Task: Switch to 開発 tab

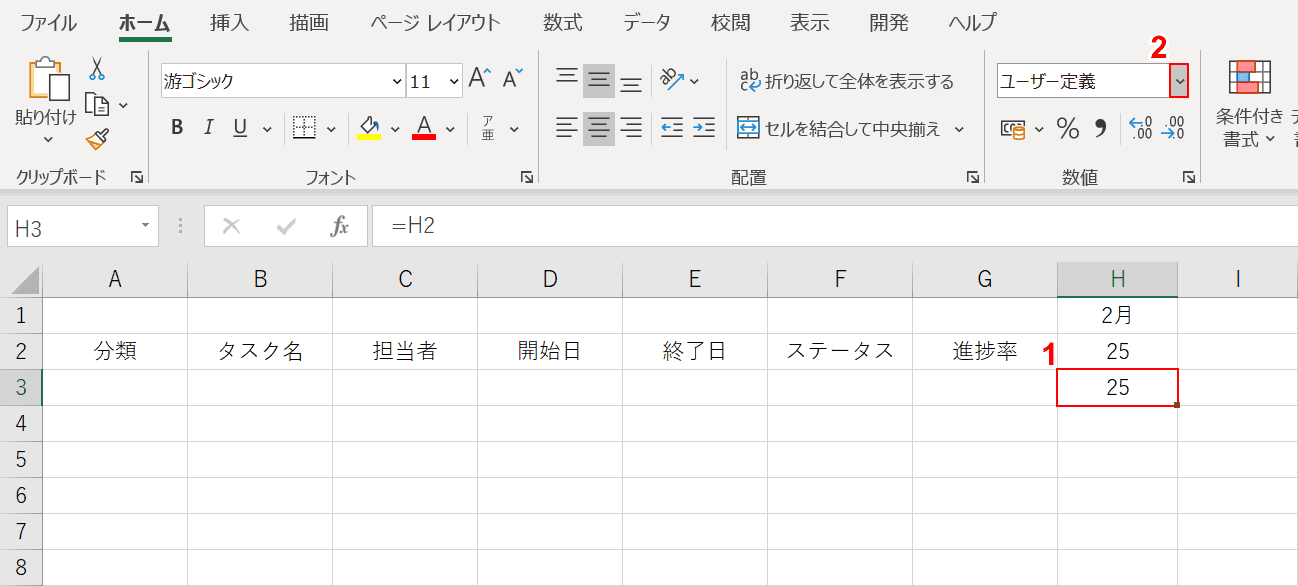Action: point(888,22)
